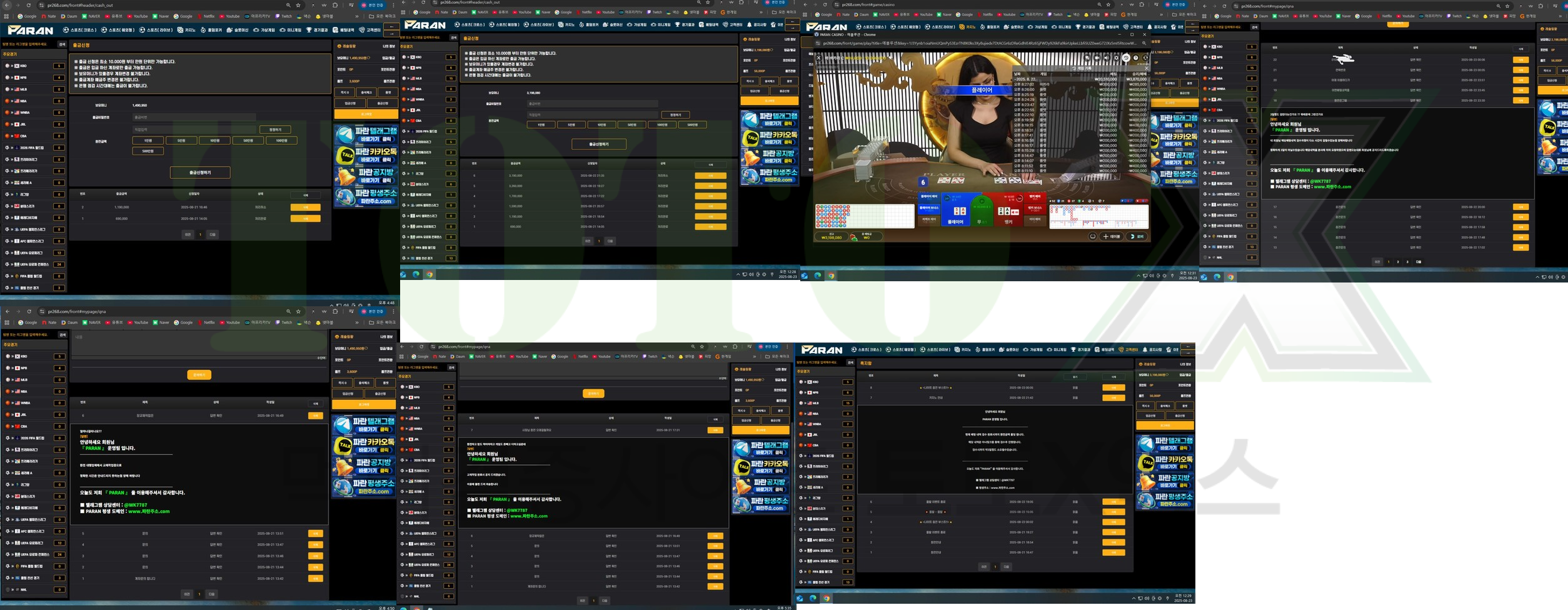Bookmark star icon in 1,490,950 cash_out window
The image size is (1568, 610).
pos(298,5)
